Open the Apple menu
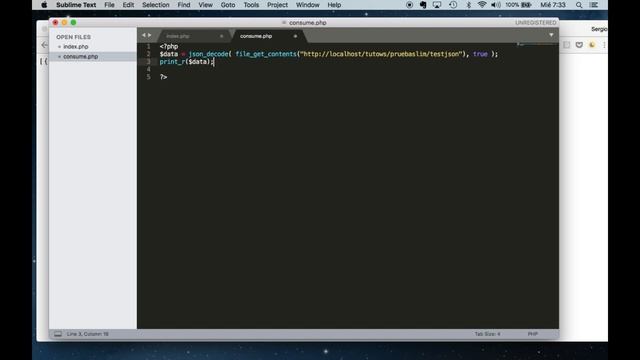640x360 pixels. pyautogui.click(x=44, y=5)
